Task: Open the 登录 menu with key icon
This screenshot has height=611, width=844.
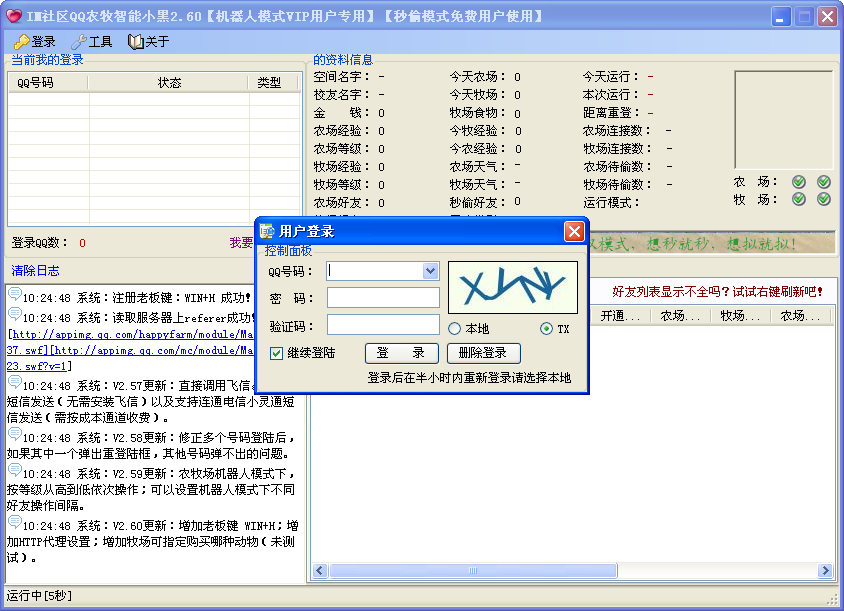Action: tap(34, 41)
